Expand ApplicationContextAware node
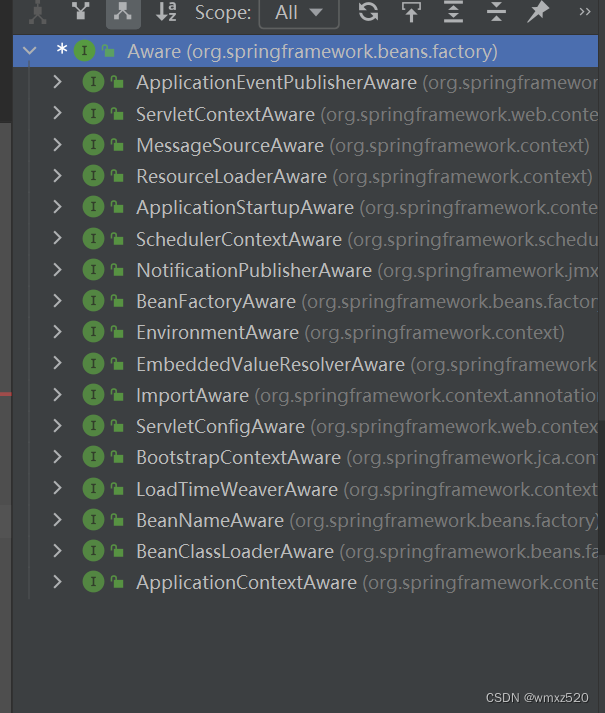This screenshot has width=605, height=713. [57, 582]
